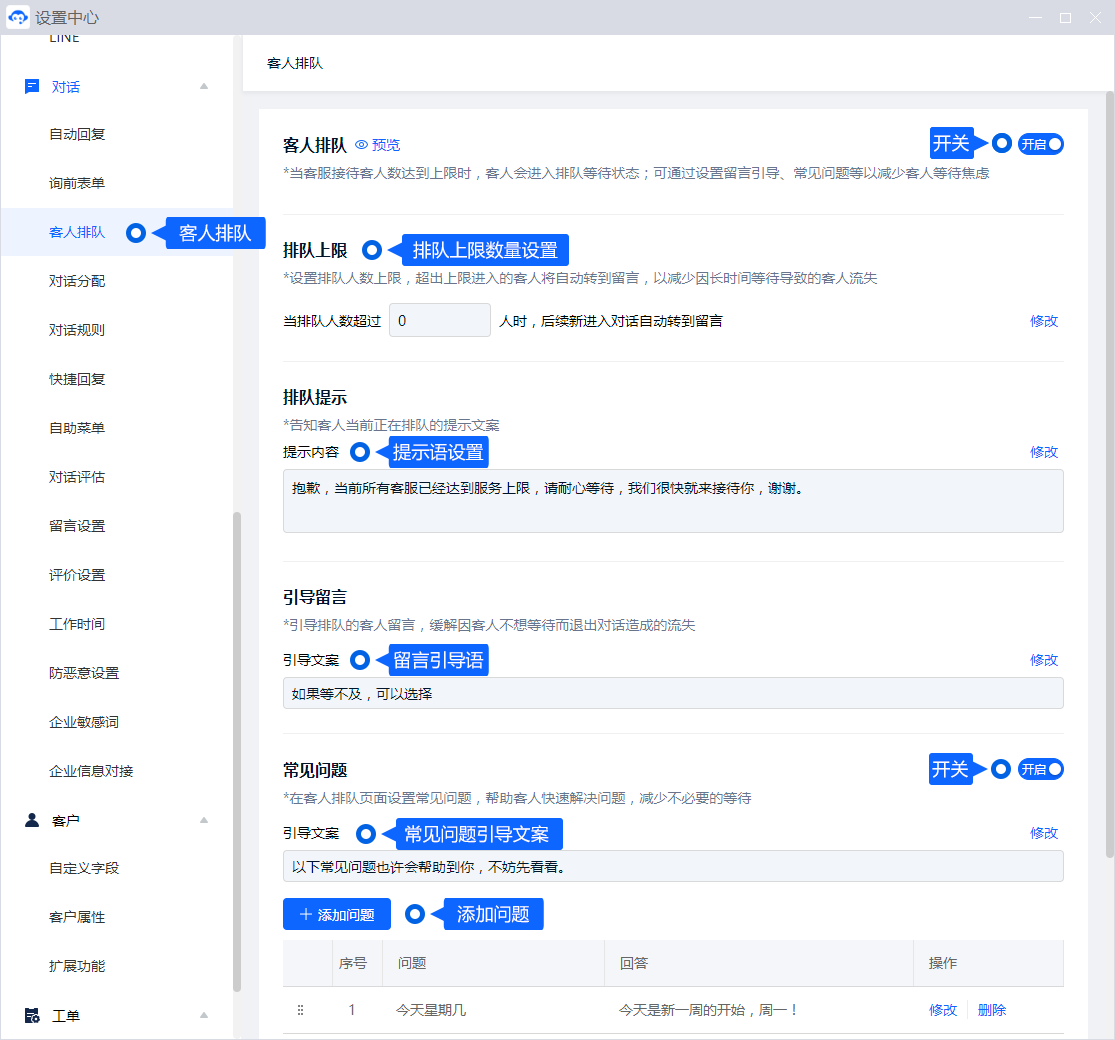
Task: Select 留言设置 in the sidebar
Action: point(78,526)
